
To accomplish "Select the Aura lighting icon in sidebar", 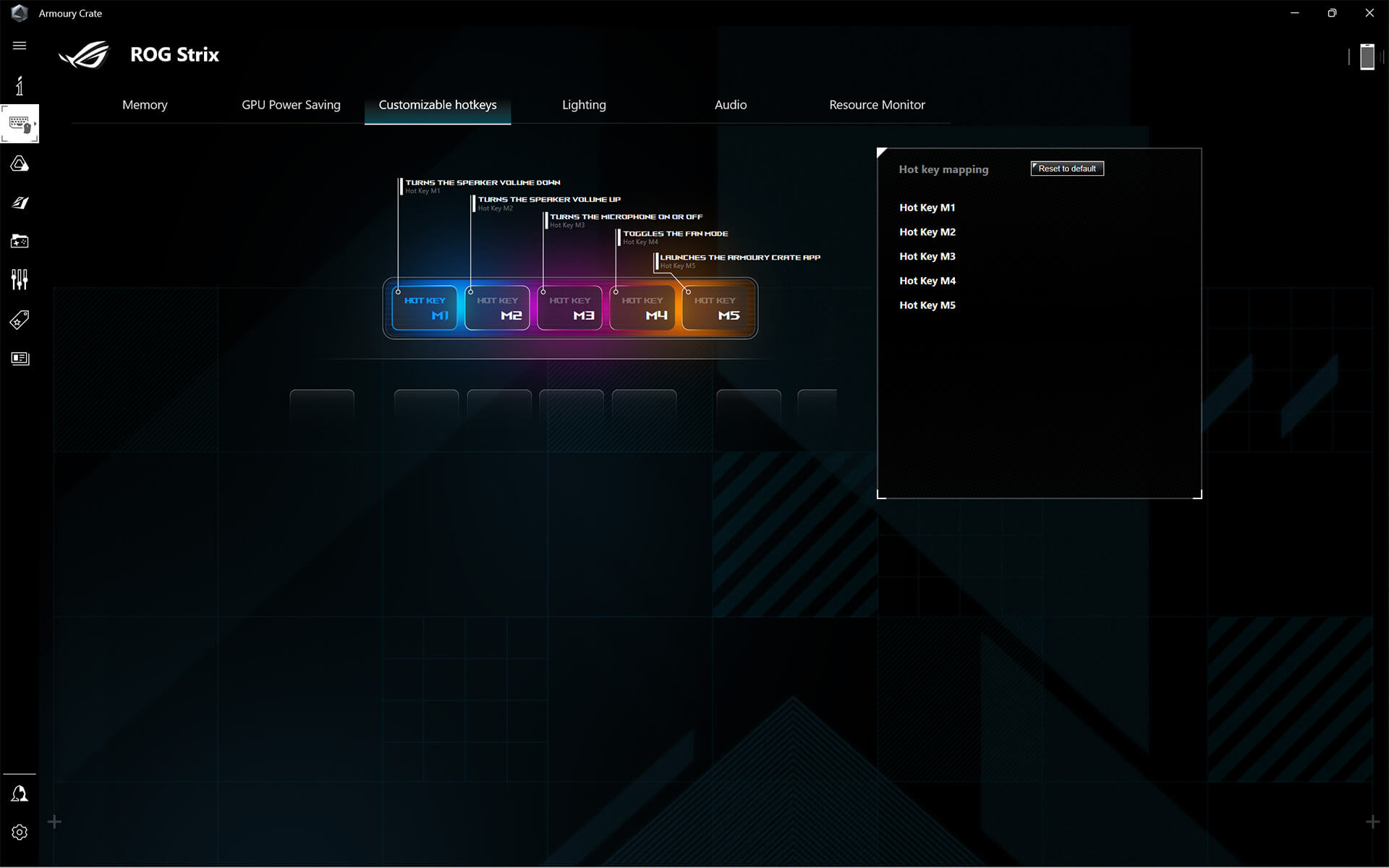I will [20, 163].
